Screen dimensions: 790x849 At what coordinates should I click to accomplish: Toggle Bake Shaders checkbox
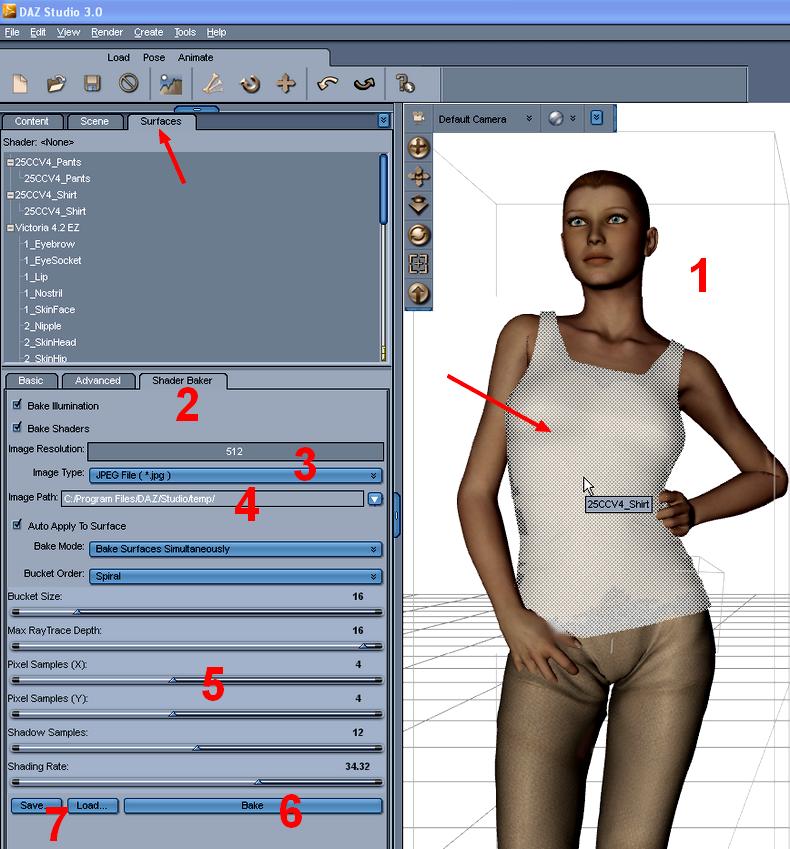point(17,427)
